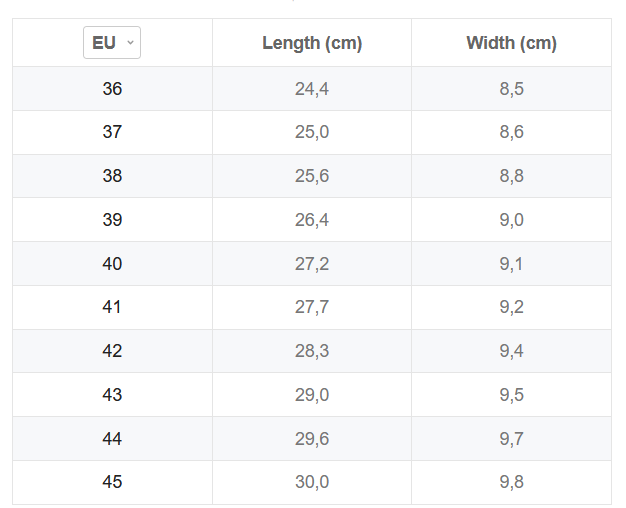Click EU size 40 cell
The image size is (626, 508).
click(x=112, y=264)
